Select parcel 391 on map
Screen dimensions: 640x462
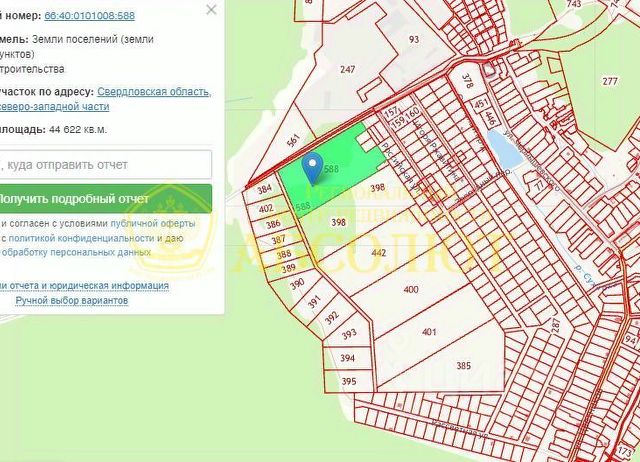(313, 302)
